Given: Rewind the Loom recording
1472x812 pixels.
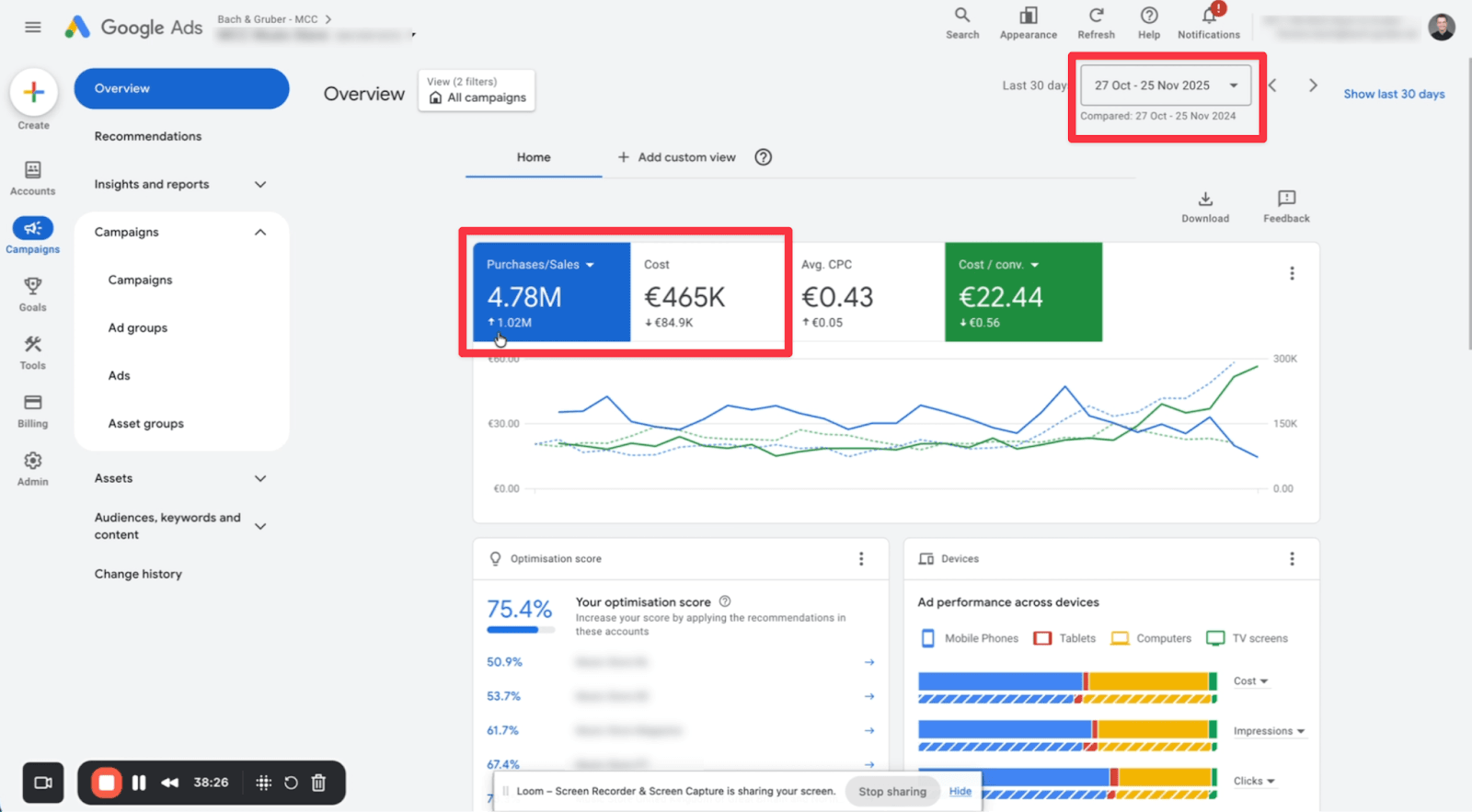Looking at the screenshot, I should coord(170,783).
